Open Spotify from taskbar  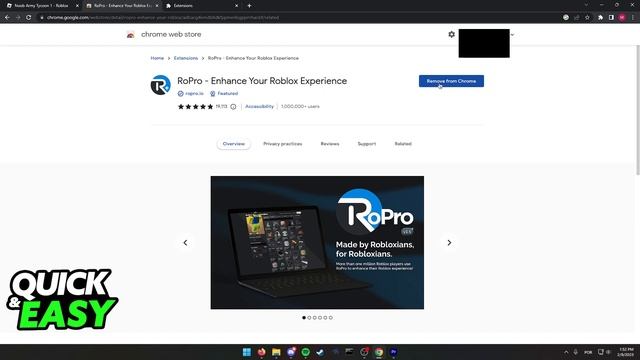click(305, 352)
